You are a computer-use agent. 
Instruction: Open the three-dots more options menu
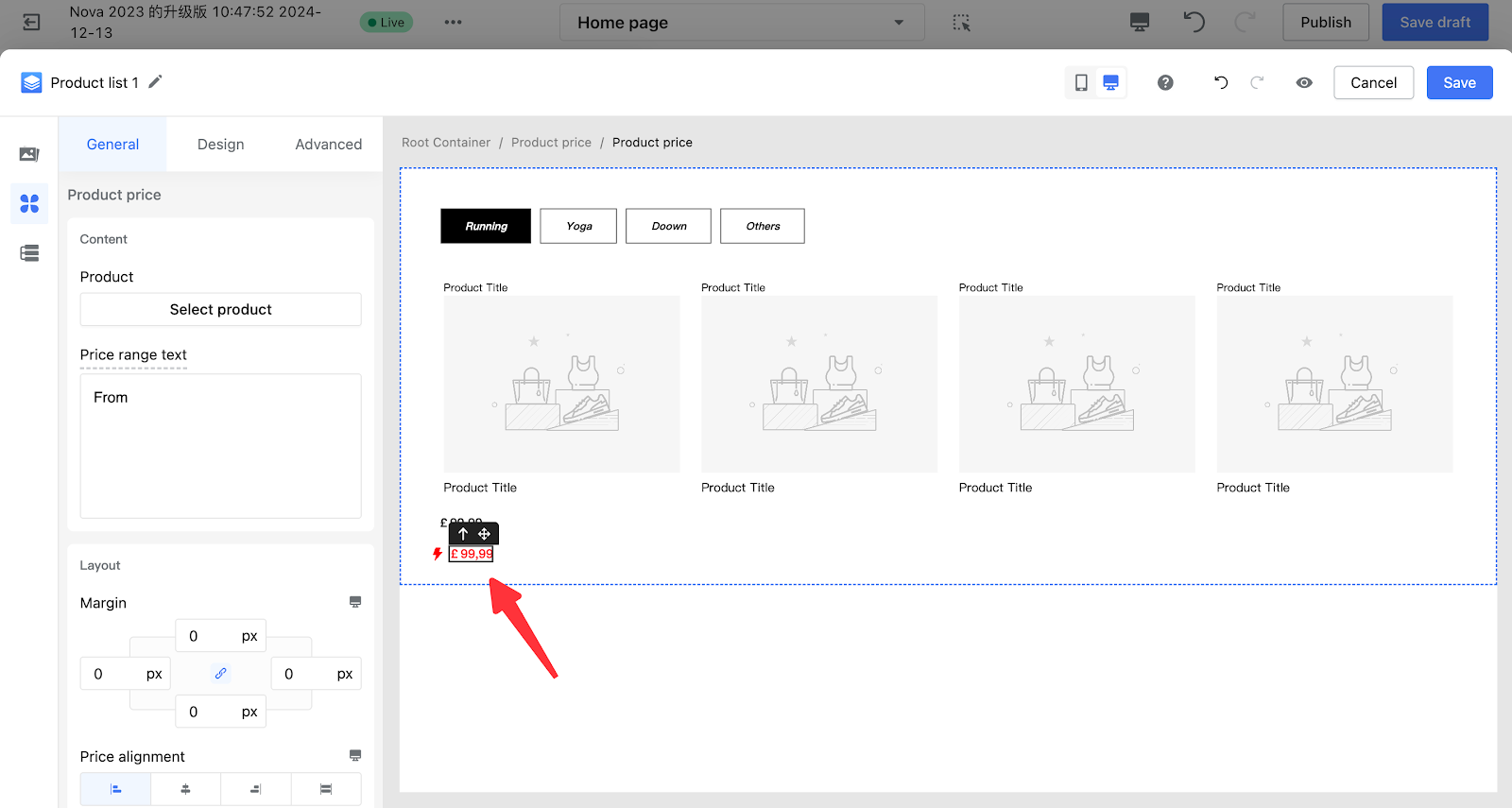pos(454,23)
